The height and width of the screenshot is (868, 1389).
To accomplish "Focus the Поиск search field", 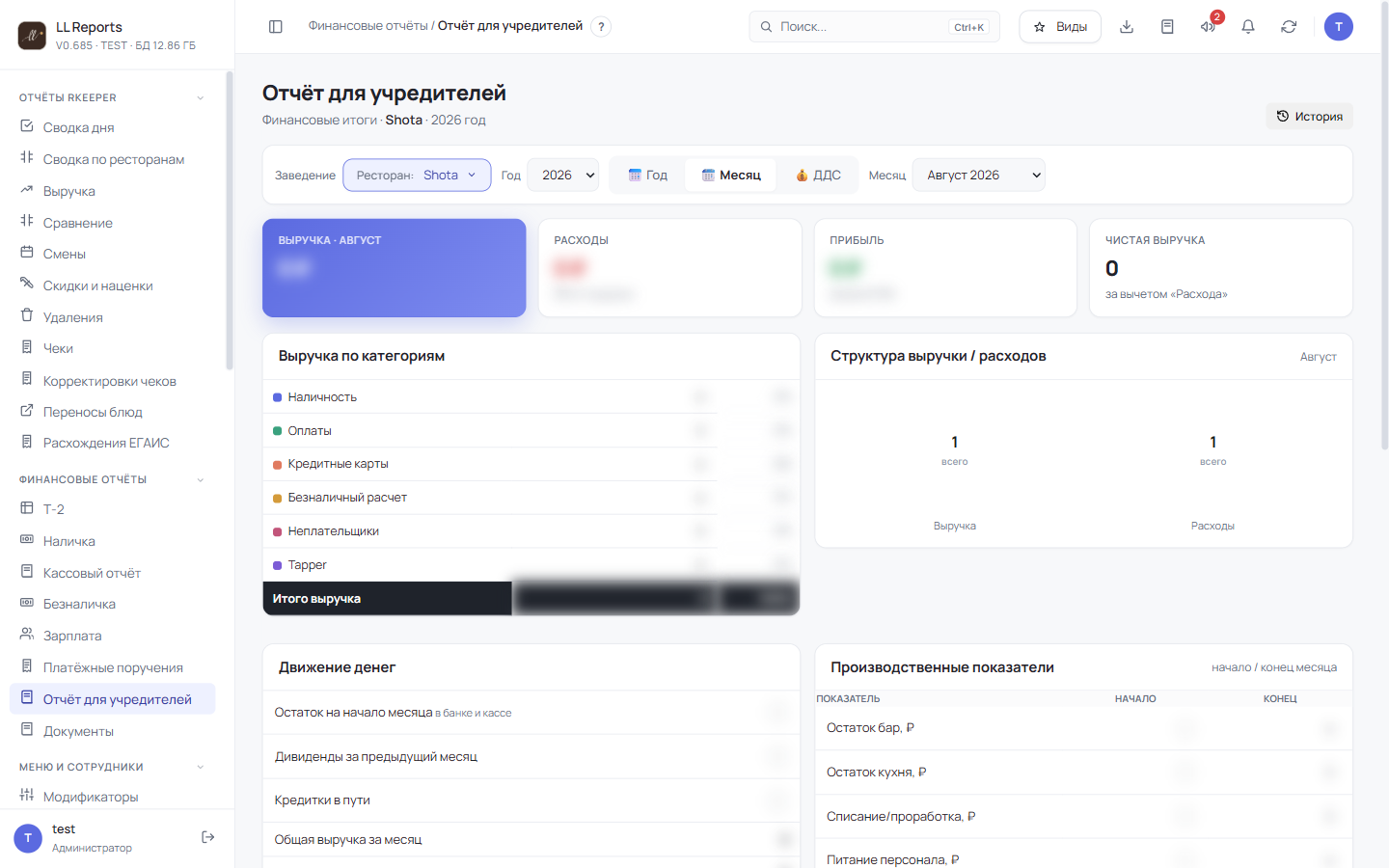I will coord(874,27).
